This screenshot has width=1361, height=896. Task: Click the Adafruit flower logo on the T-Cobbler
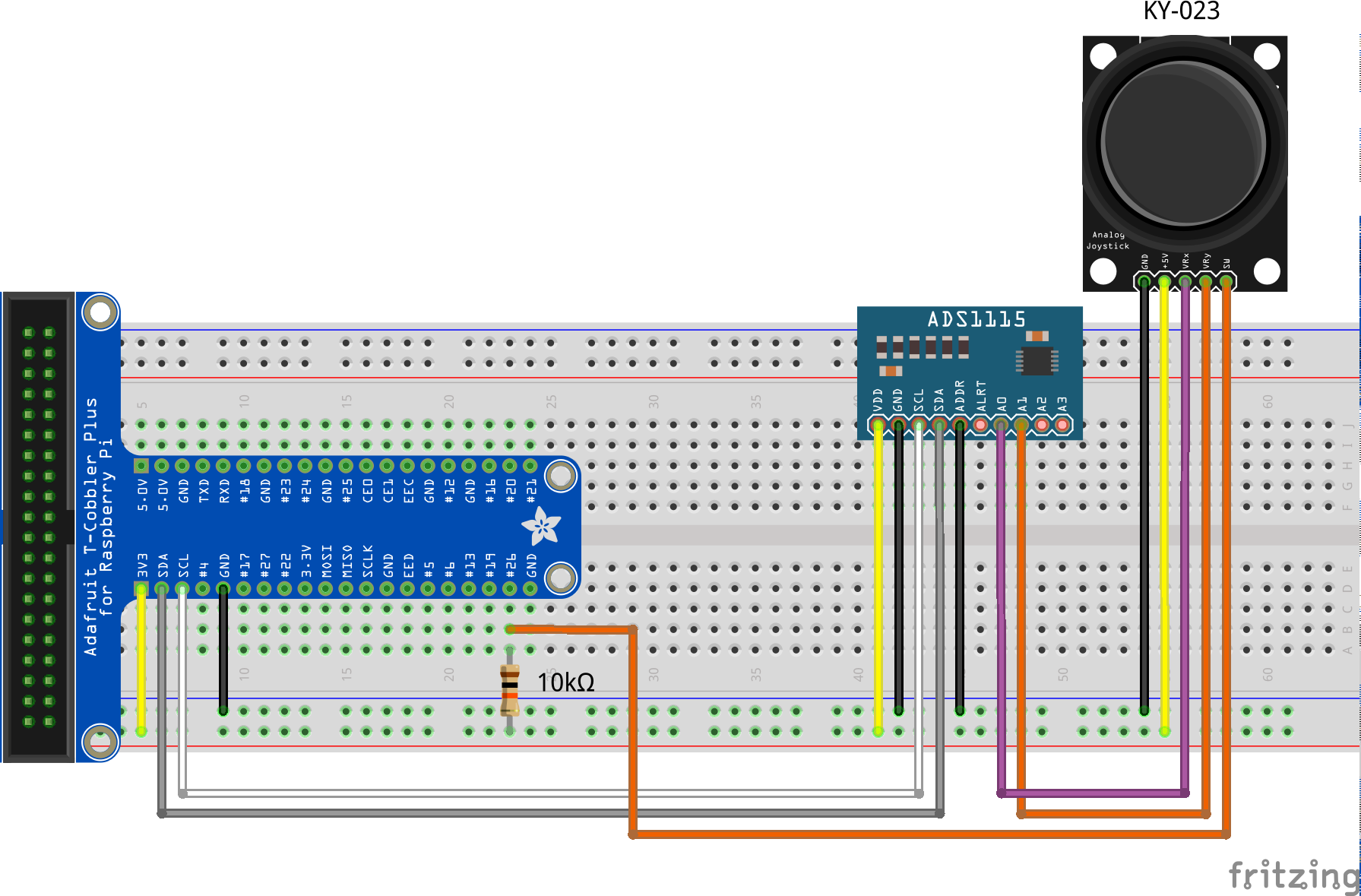(x=541, y=526)
